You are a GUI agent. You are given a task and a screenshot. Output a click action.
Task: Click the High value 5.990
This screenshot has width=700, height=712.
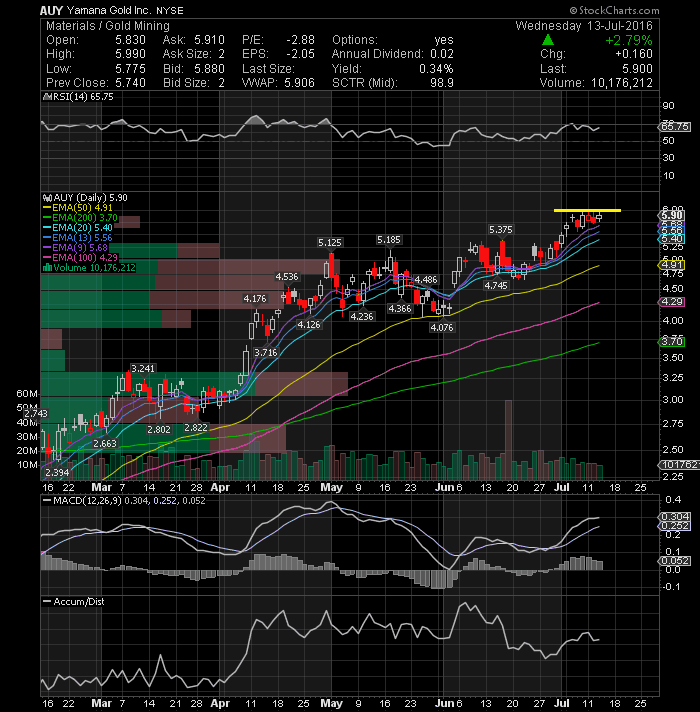click(x=130, y=54)
